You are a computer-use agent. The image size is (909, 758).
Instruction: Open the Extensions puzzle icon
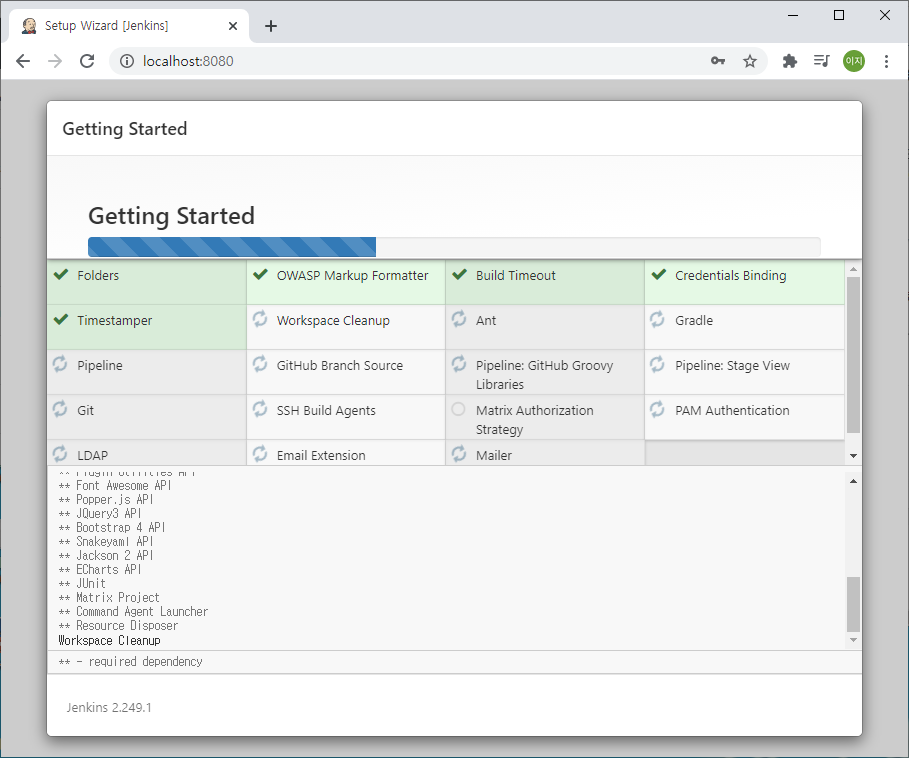coord(790,61)
